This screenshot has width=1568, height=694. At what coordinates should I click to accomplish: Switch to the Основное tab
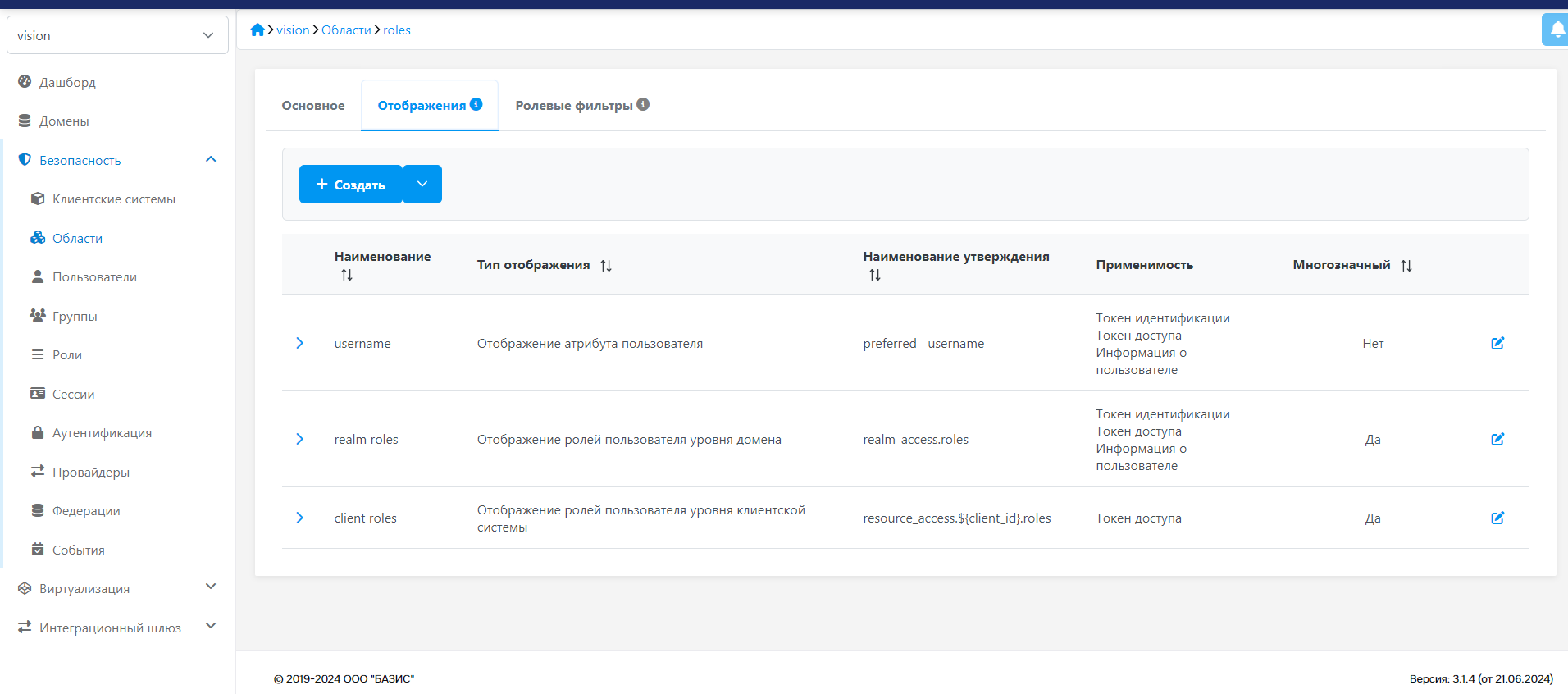pos(313,106)
